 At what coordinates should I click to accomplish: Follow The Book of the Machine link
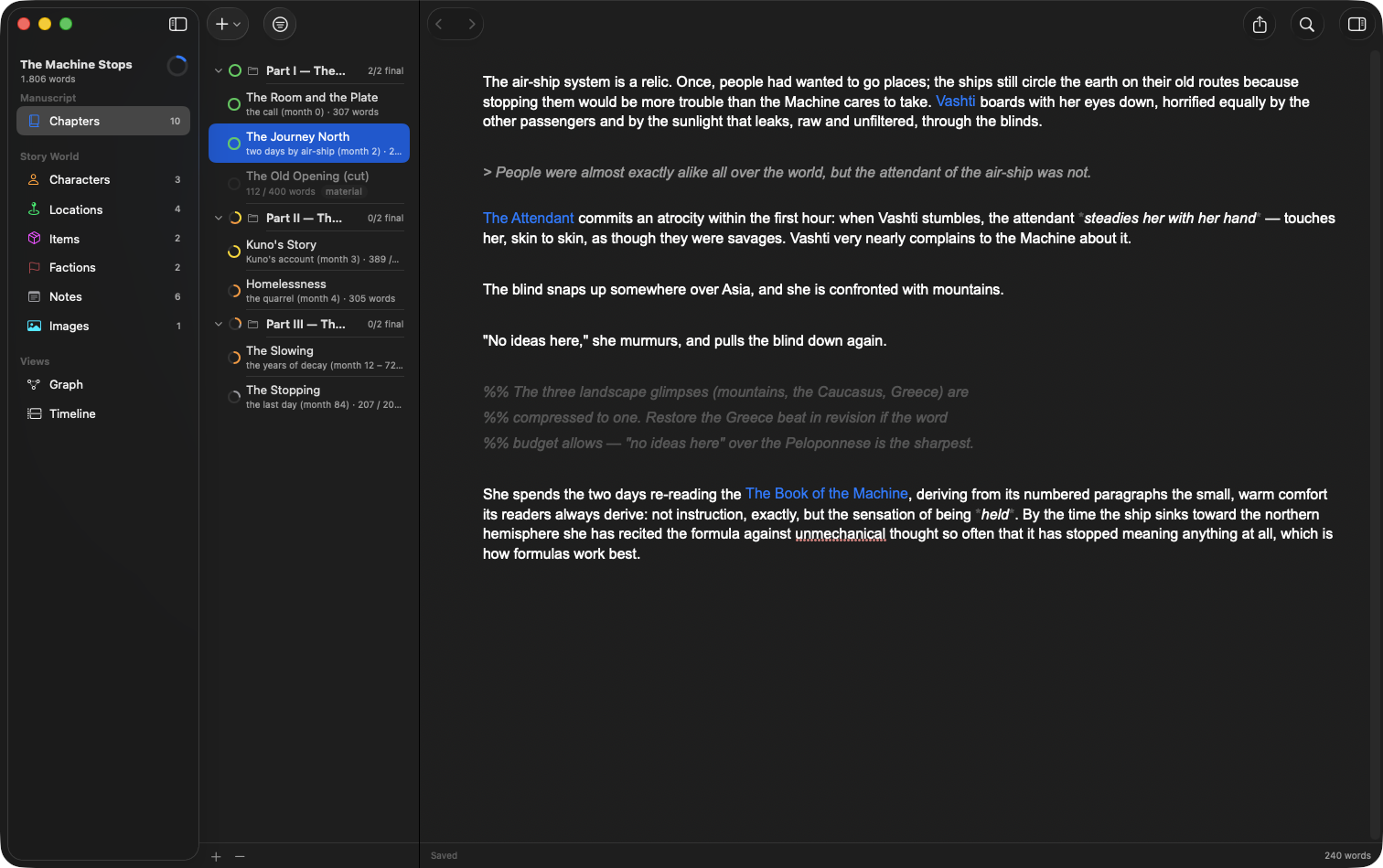pos(827,493)
